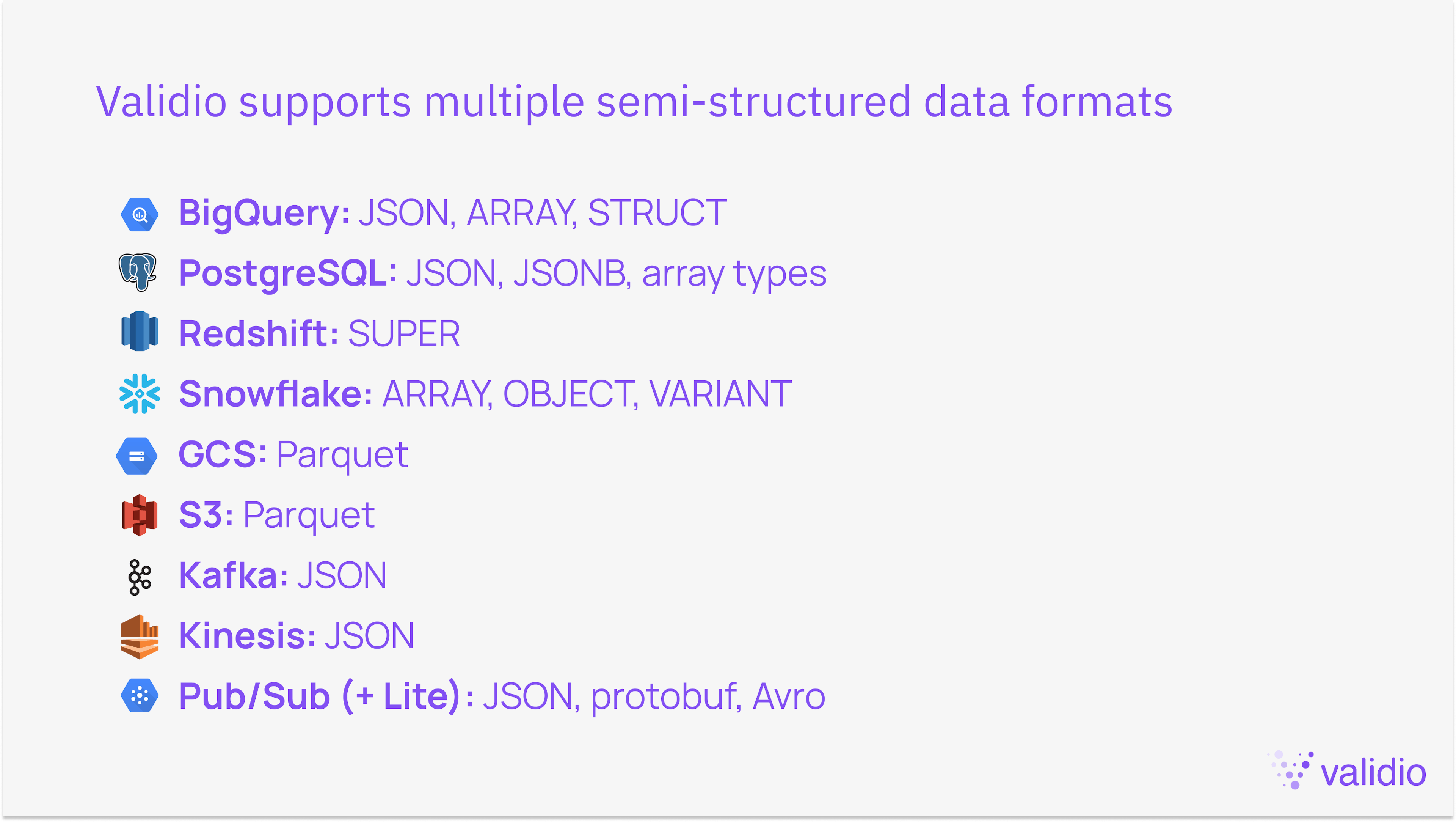Click the GCS Parquet text
This screenshot has width=1456, height=822.
click(342, 454)
